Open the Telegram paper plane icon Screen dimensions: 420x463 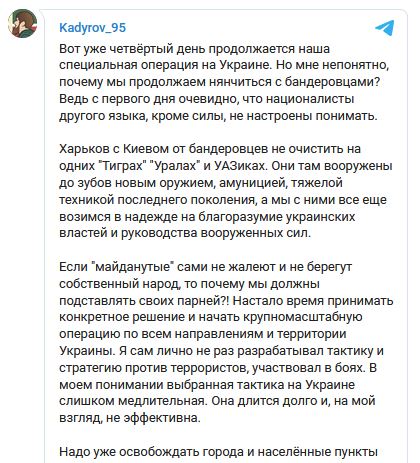coord(385,28)
